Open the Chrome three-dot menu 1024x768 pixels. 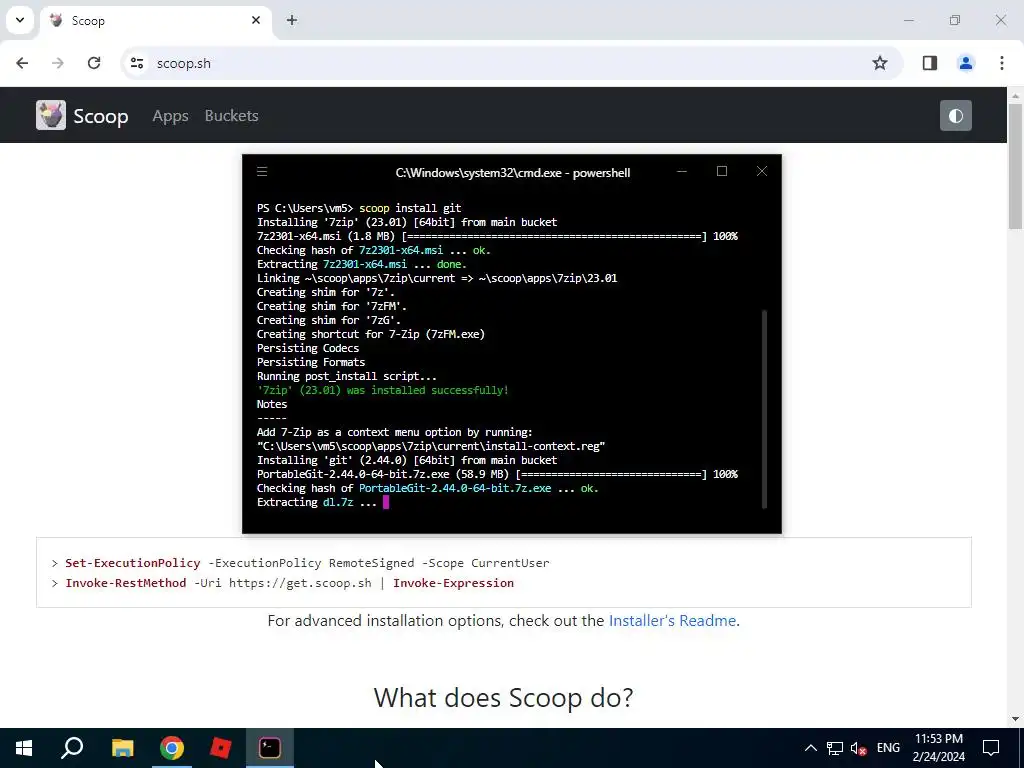tap(1001, 63)
